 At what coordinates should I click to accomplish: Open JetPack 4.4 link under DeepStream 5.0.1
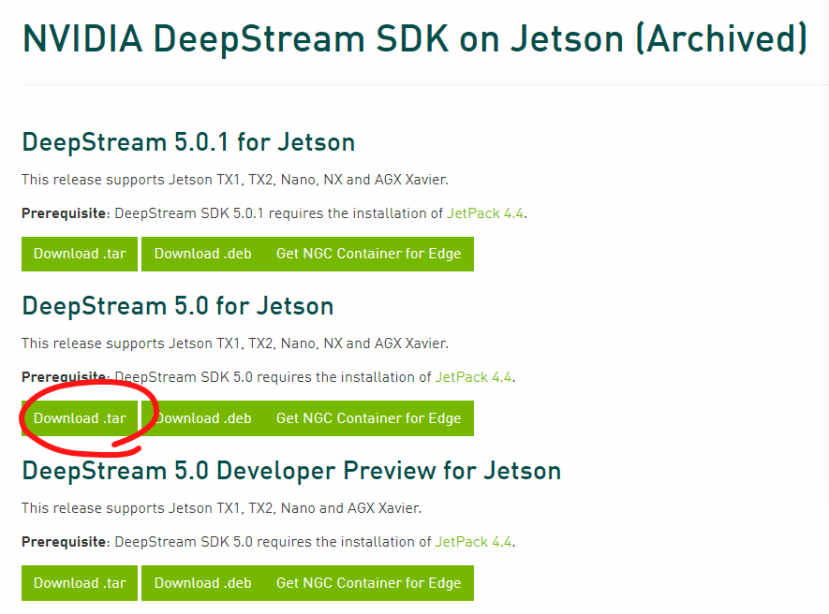[485, 213]
